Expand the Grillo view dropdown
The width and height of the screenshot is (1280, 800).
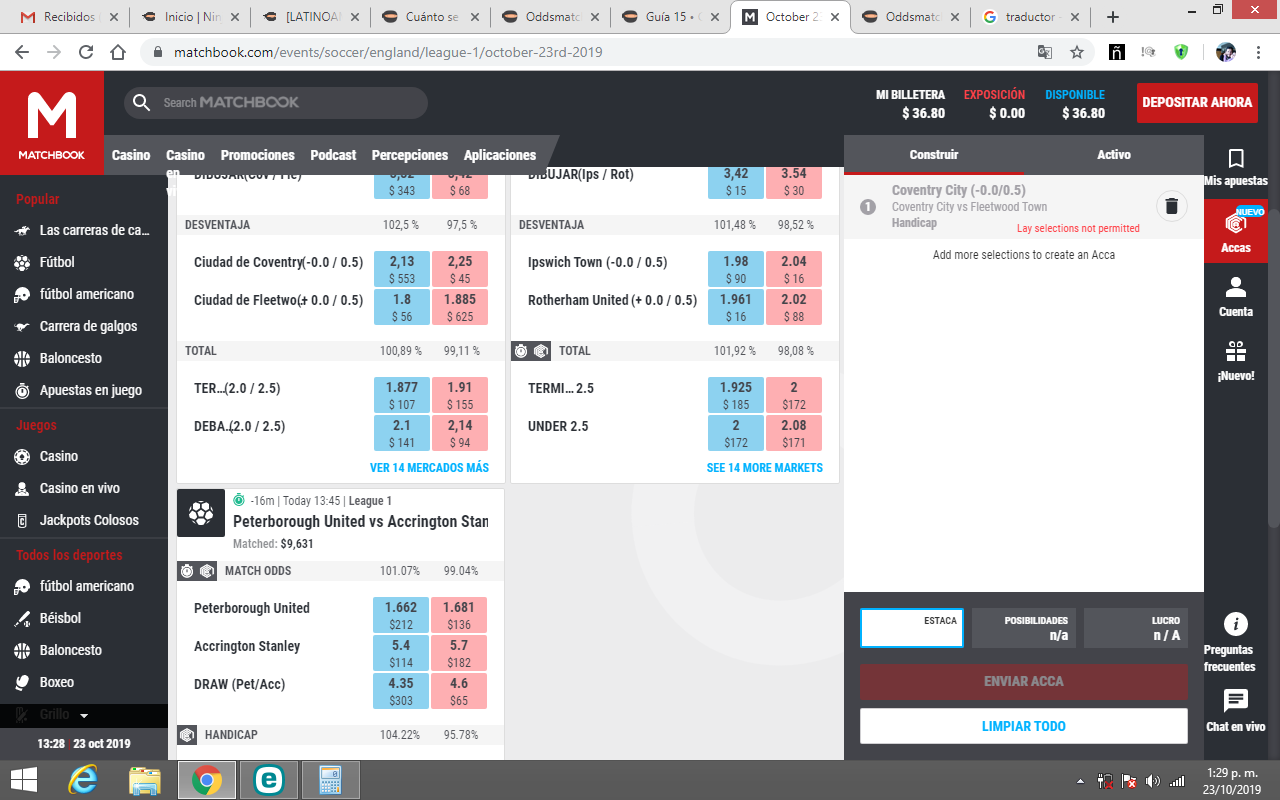point(84,715)
